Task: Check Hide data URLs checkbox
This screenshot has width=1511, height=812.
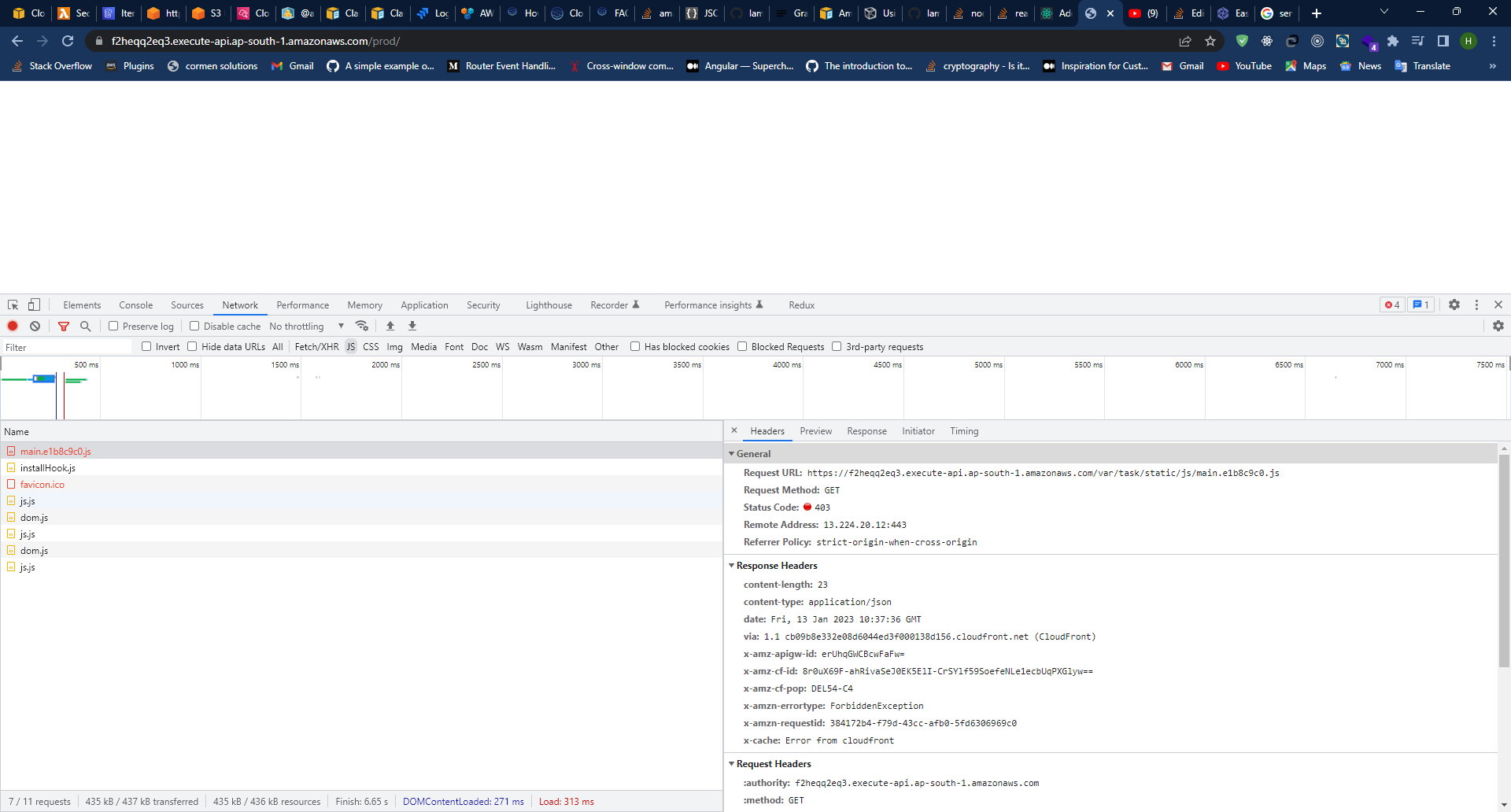Action: (x=192, y=346)
